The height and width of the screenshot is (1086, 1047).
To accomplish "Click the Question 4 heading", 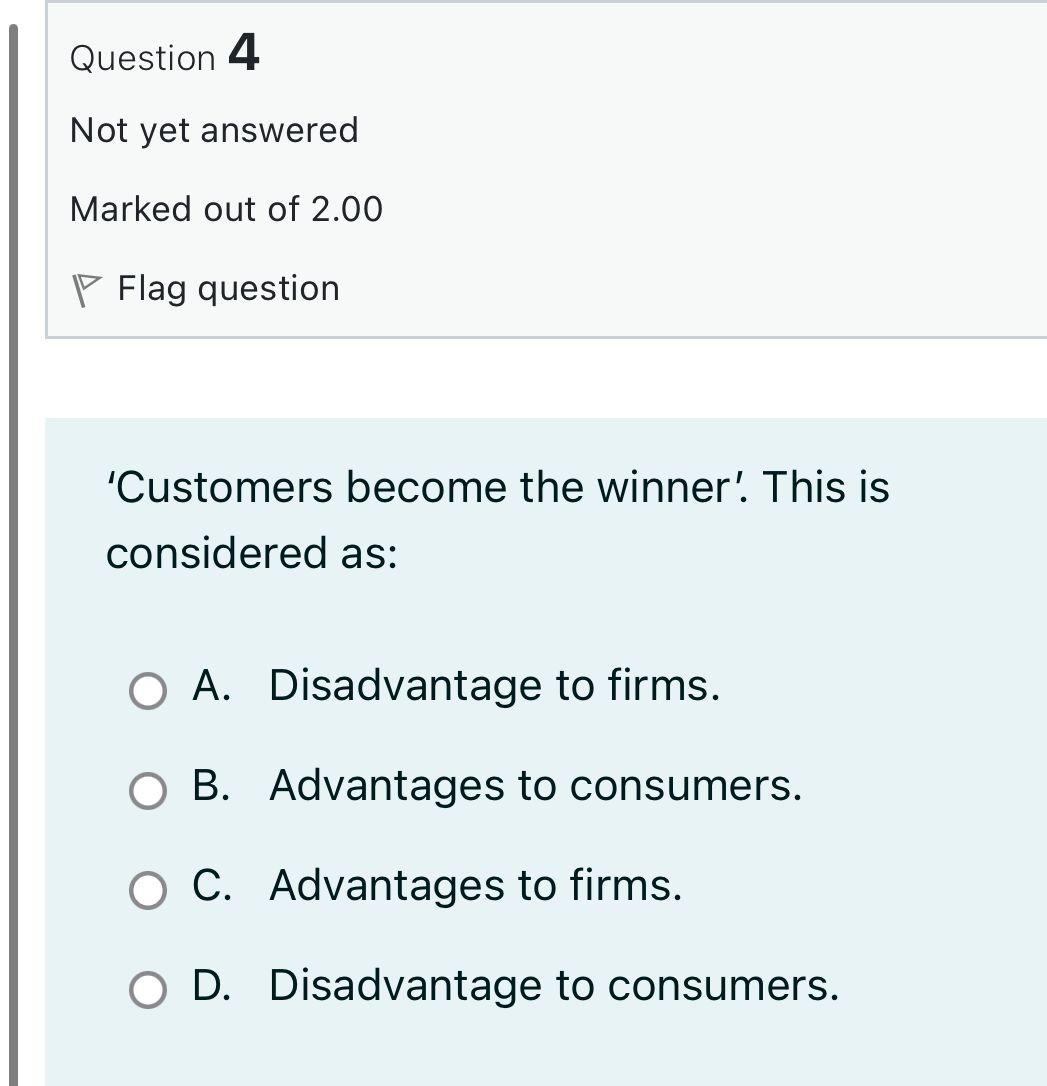I will pyautogui.click(x=165, y=57).
